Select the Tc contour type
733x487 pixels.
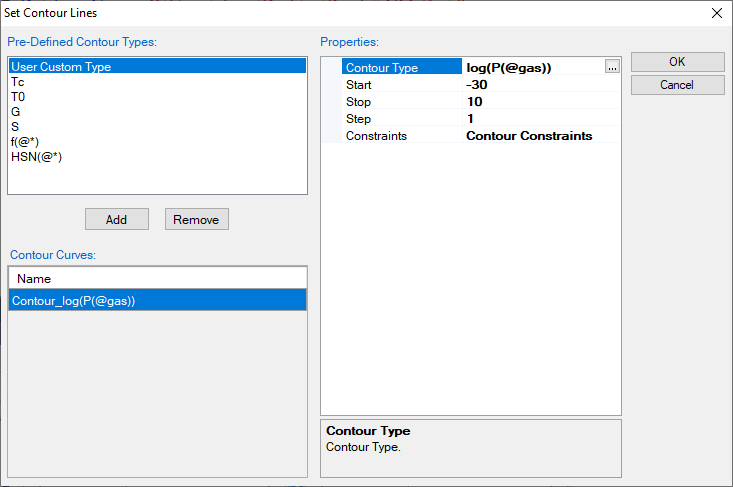(17, 82)
